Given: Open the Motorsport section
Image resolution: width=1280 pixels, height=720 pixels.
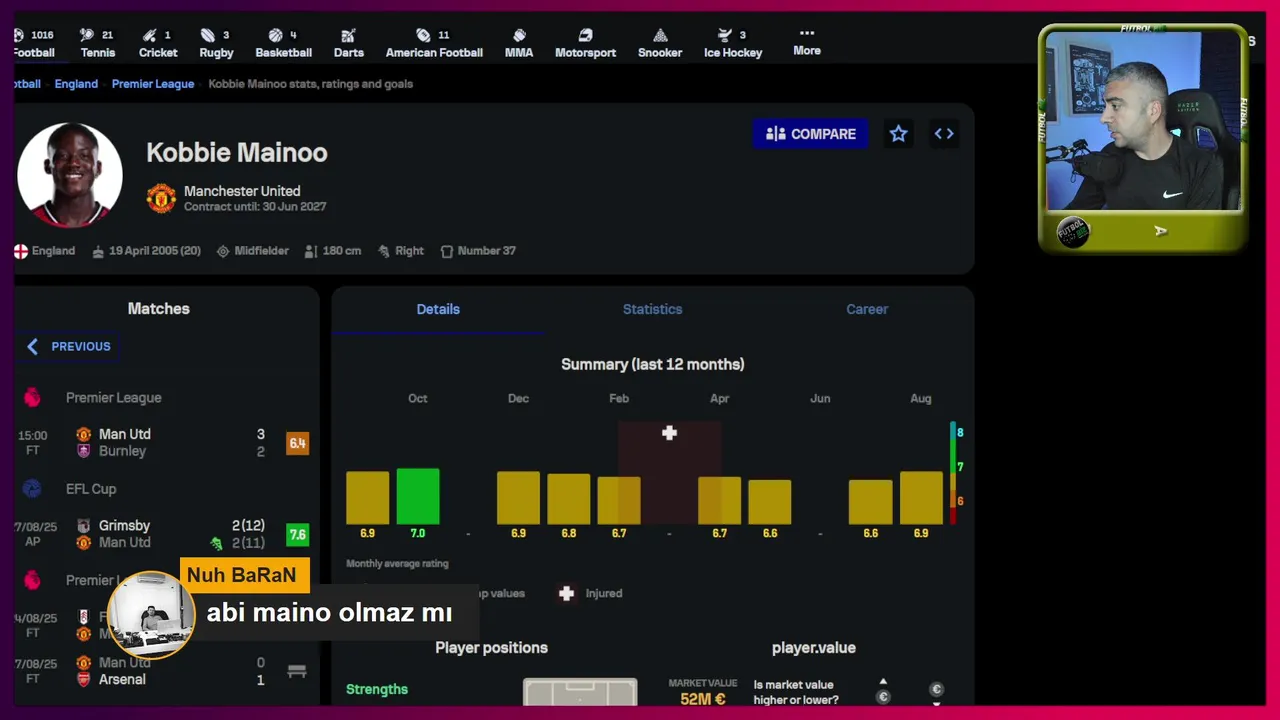Looking at the screenshot, I should pos(585,43).
